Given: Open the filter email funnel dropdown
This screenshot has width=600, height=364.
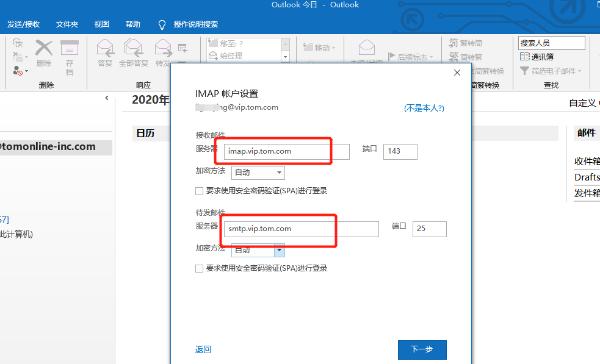Looking at the screenshot, I should point(551,71).
